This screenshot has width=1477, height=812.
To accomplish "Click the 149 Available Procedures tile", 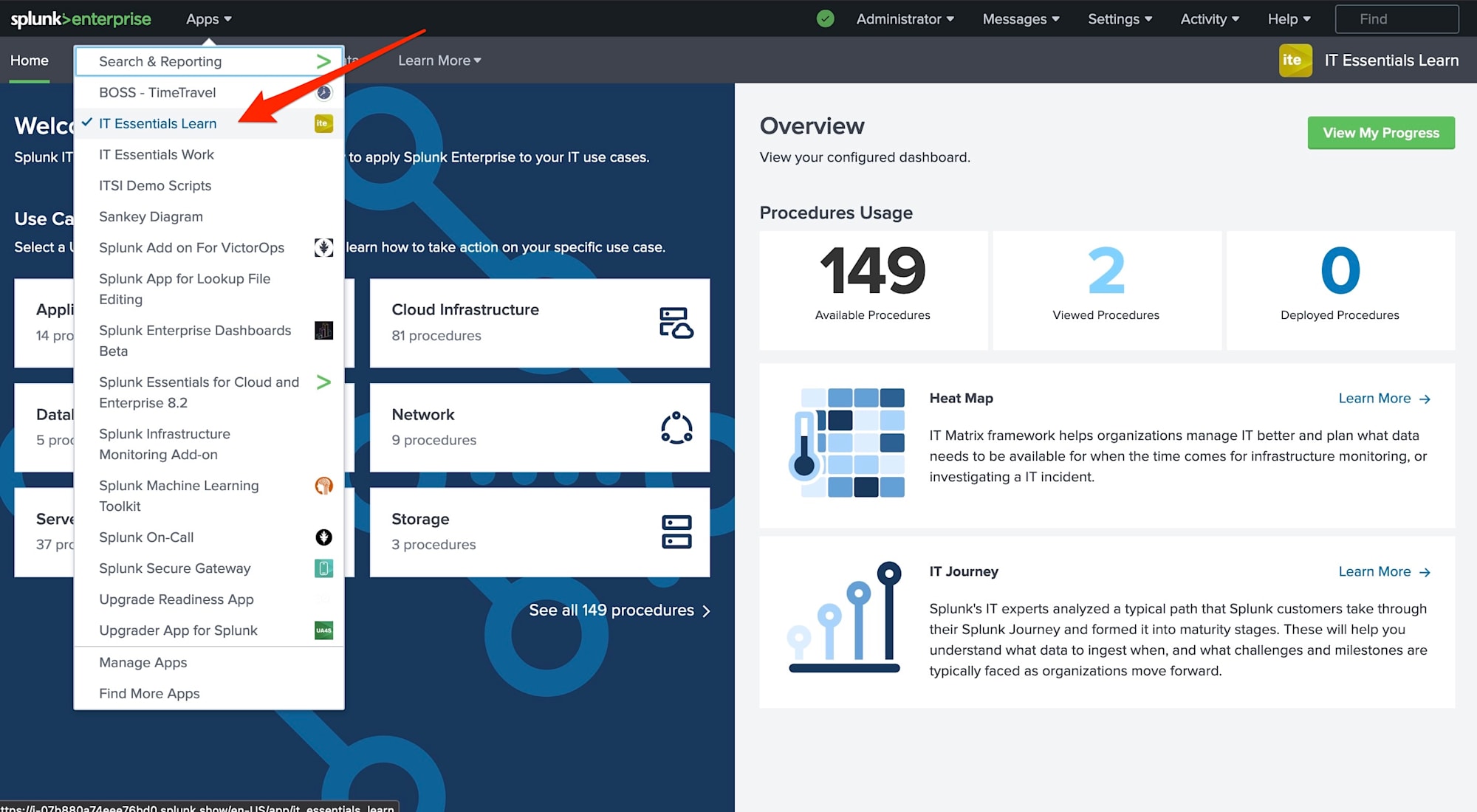I will [x=873, y=290].
